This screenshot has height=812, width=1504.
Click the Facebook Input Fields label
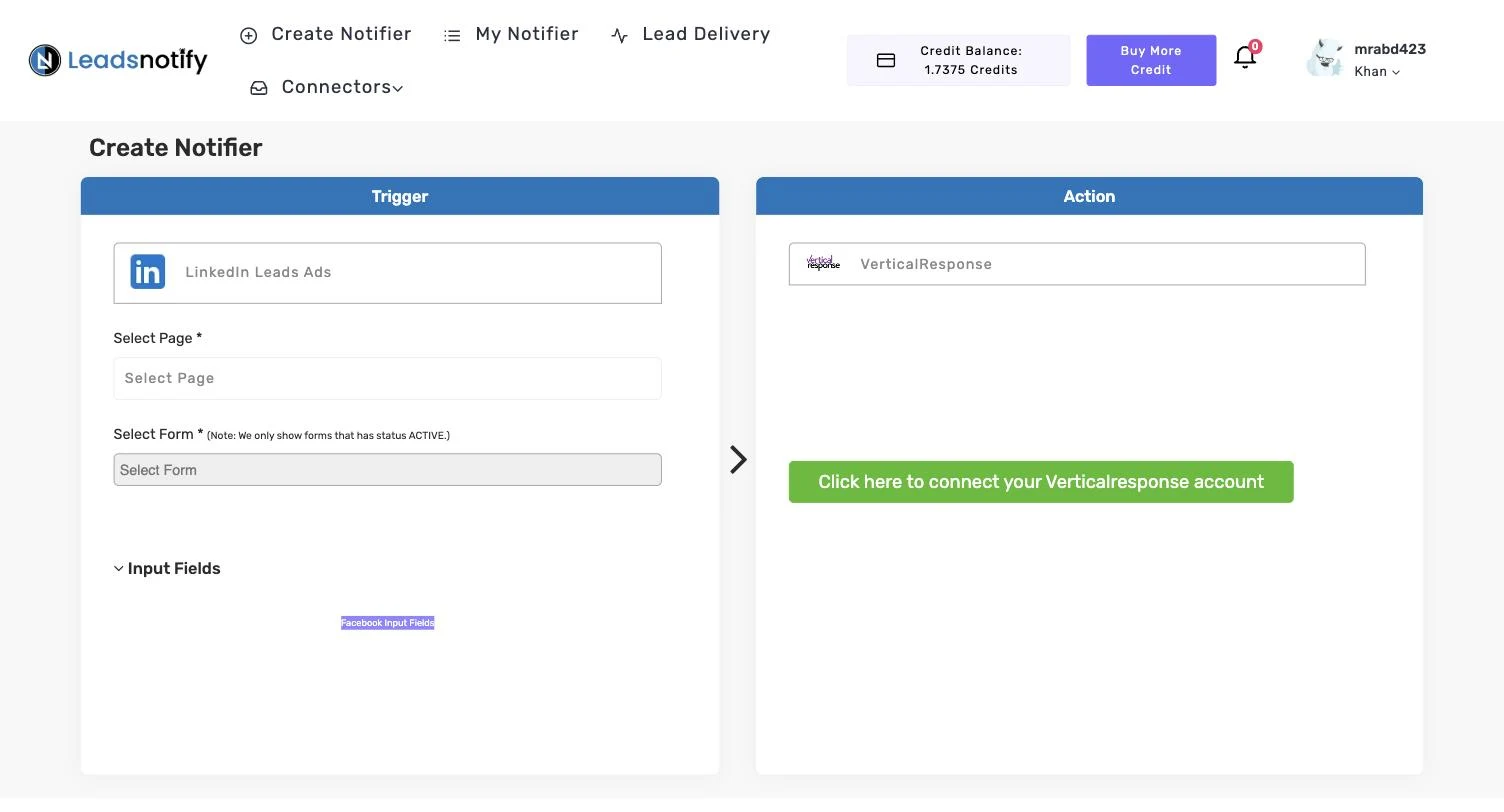click(x=388, y=623)
